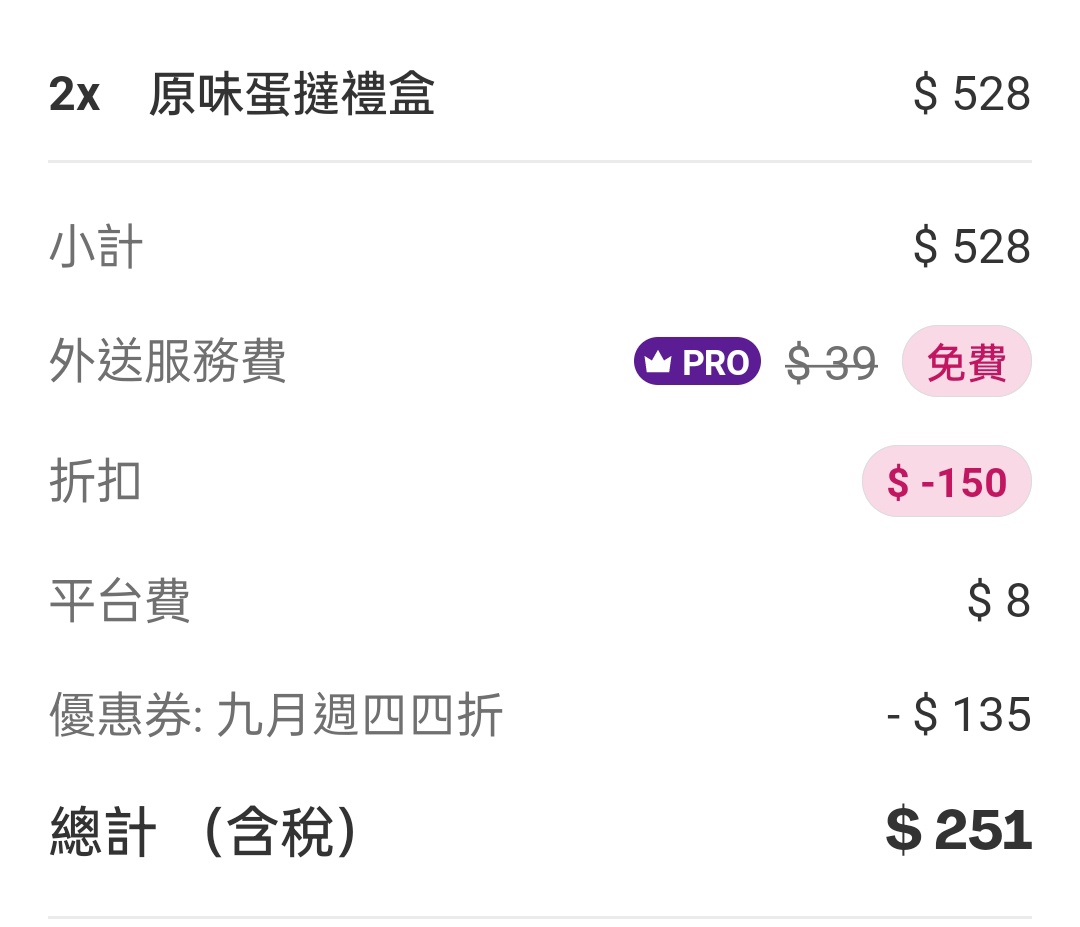Click the 九月週四四折 coupon name
Image resolution: width=1080 pixels, height=927 pixels.
[x=360, y=716]
